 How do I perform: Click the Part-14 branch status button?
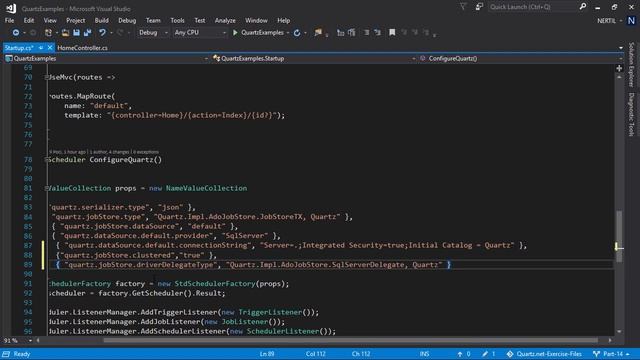pyautogui.click(x=611, y=354)
